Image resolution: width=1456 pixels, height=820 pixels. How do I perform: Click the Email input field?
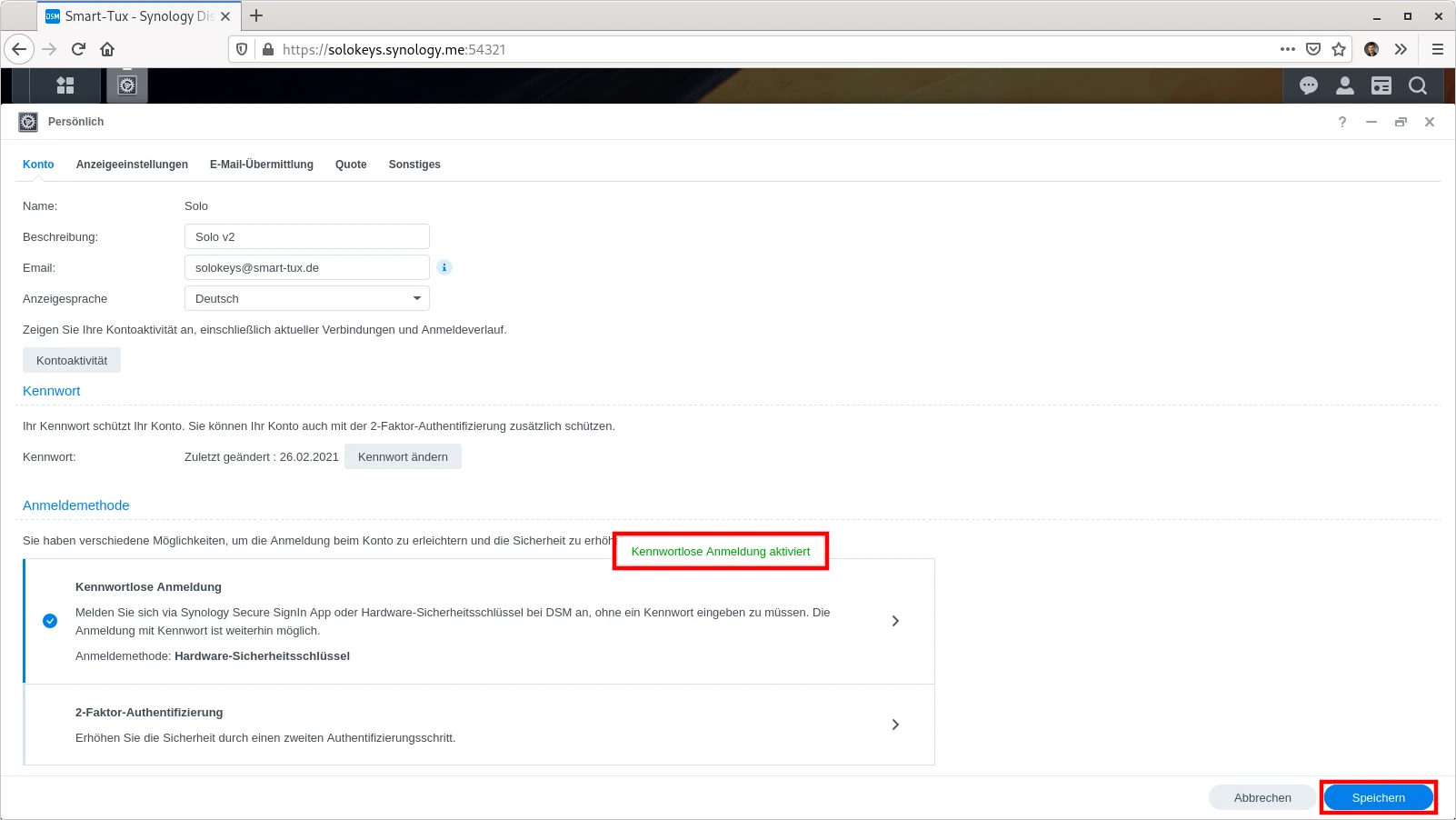pos(307,267)
